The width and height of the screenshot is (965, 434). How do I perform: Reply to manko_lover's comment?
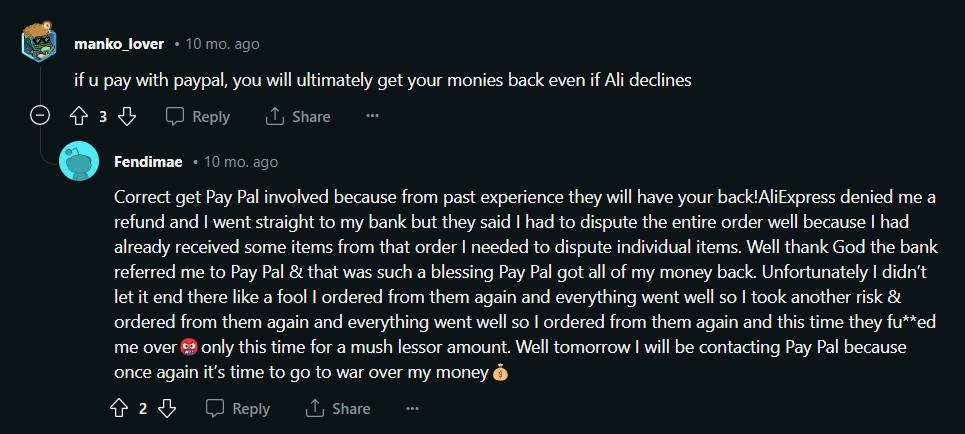197,117
